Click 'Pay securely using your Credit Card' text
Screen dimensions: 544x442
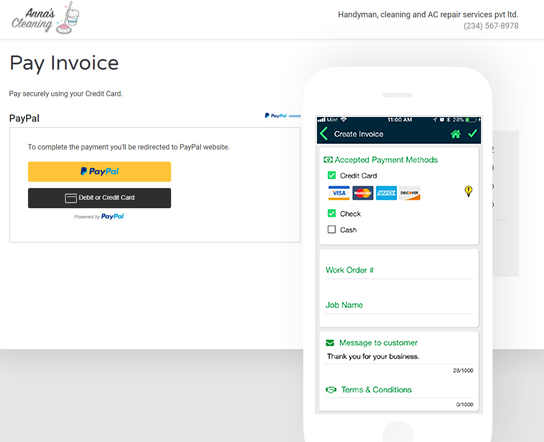tap(66, 94)
